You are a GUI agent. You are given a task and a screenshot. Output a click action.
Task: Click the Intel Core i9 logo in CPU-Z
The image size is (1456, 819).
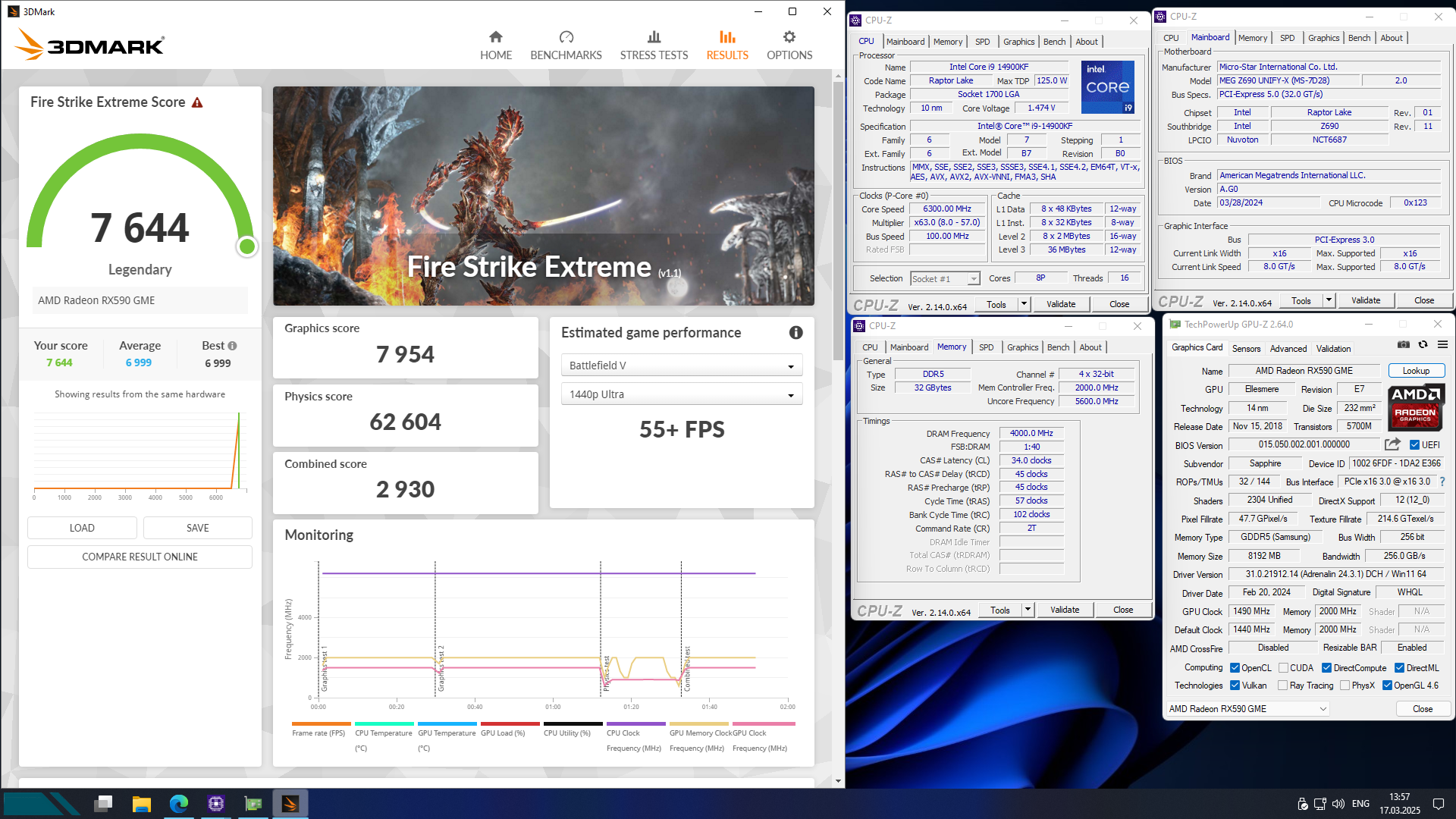click(1108, 87)
